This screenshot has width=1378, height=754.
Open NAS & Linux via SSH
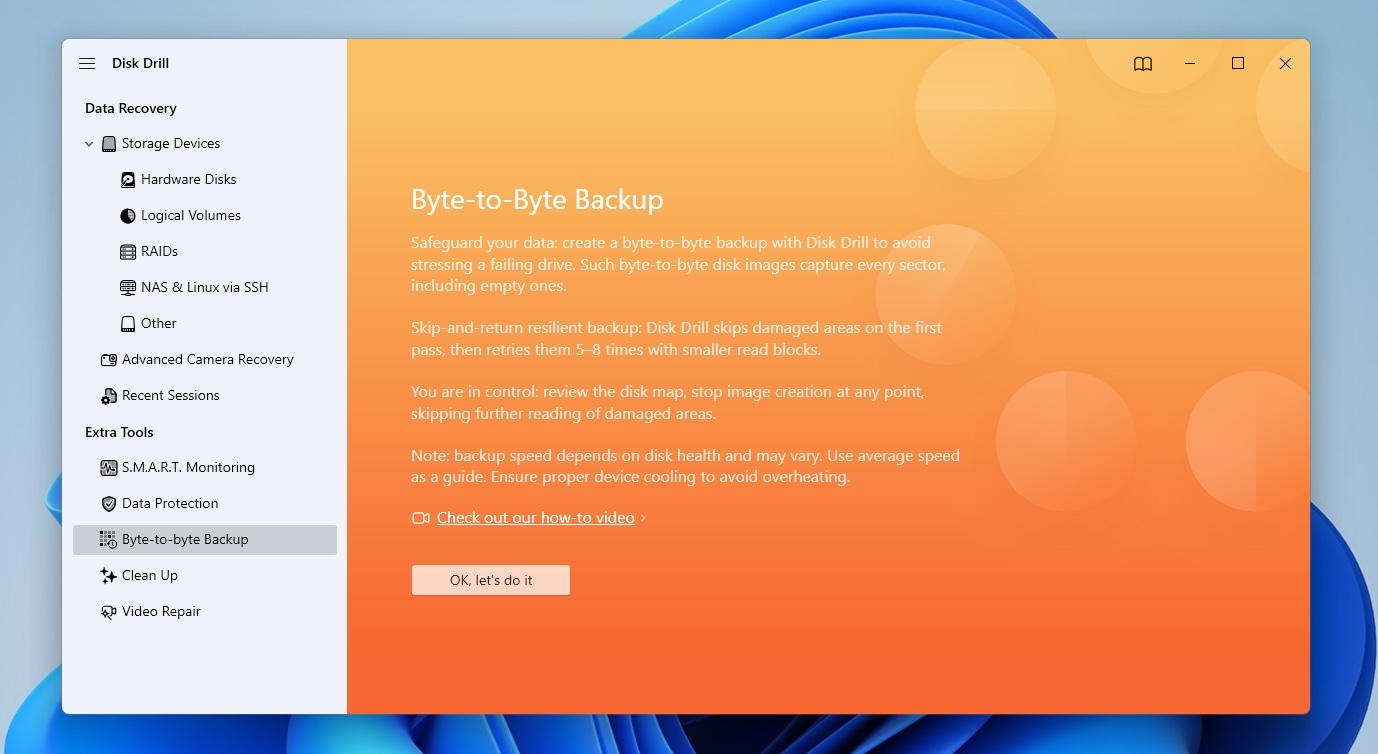click(x=205, y=288)
